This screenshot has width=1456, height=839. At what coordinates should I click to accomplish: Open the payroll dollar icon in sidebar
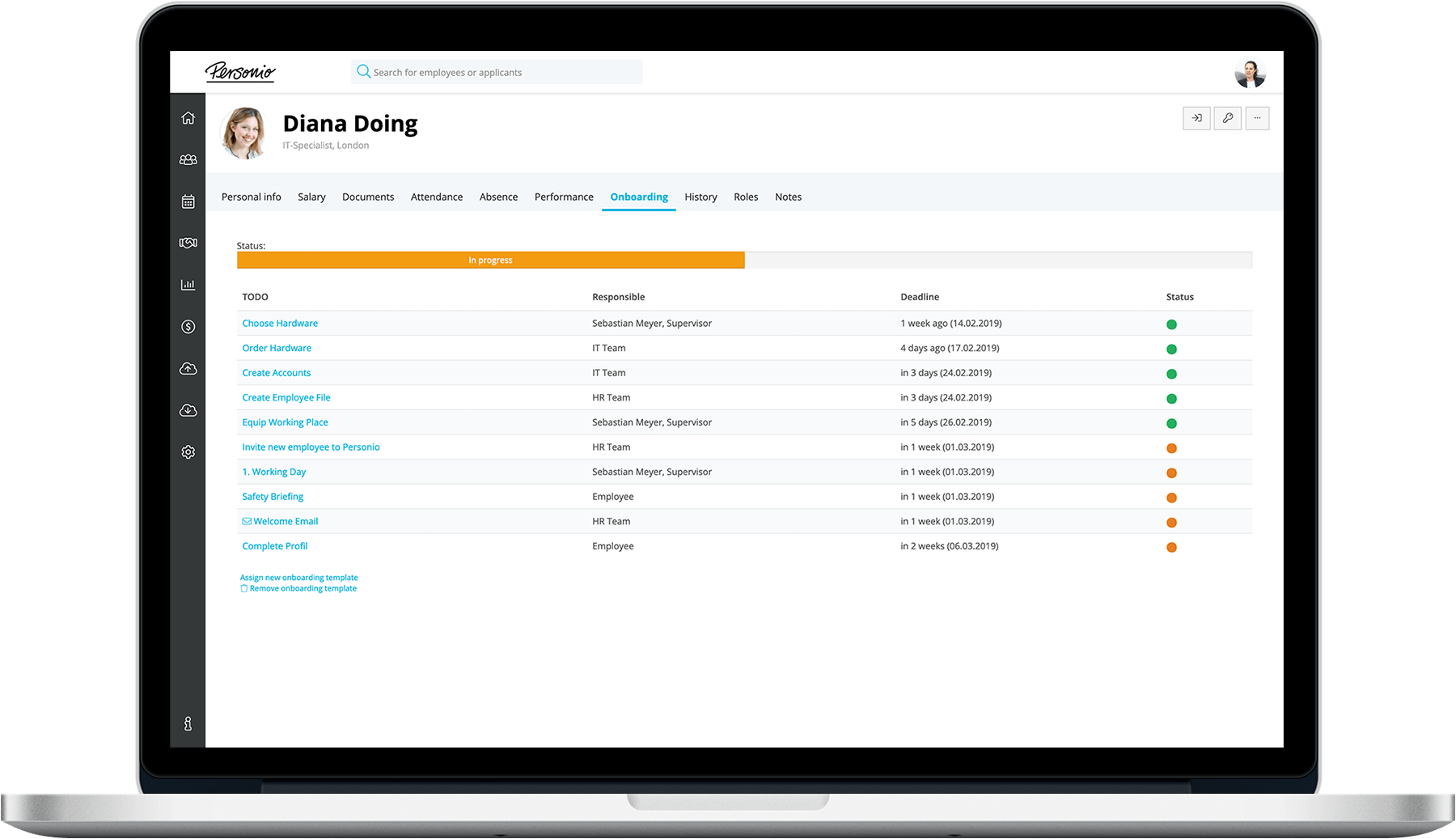[x=188, y=327]
